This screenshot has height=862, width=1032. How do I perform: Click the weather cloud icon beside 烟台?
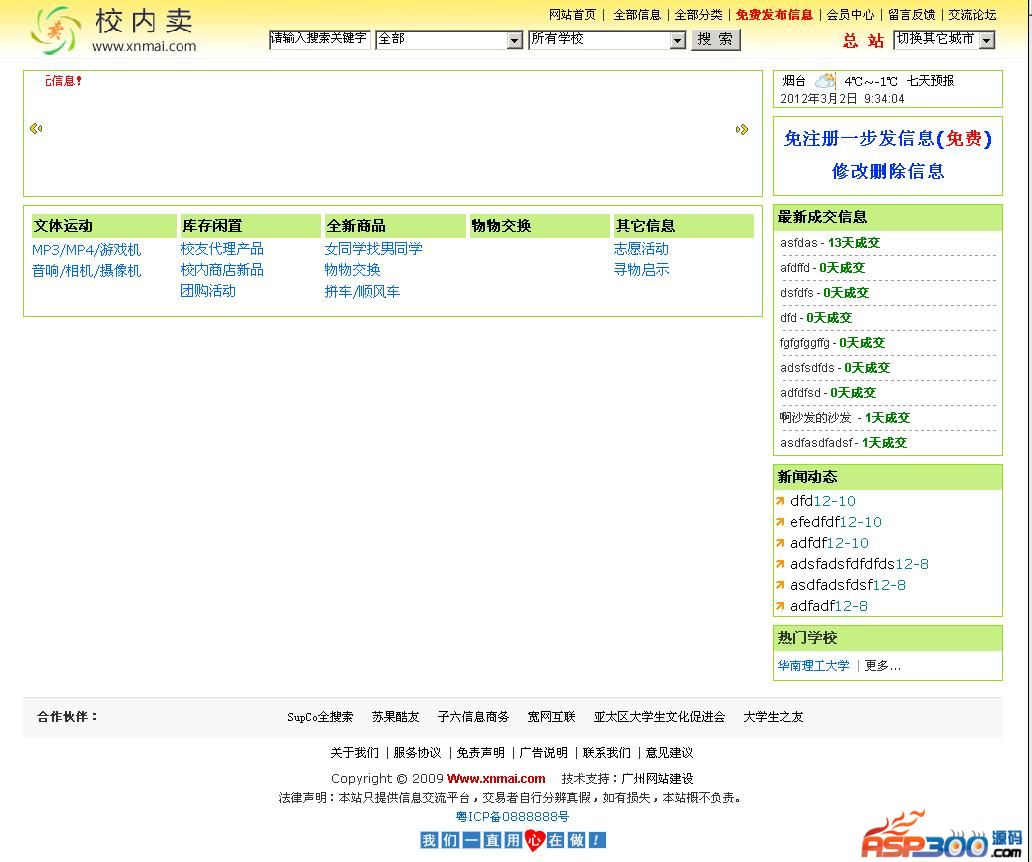824,81
